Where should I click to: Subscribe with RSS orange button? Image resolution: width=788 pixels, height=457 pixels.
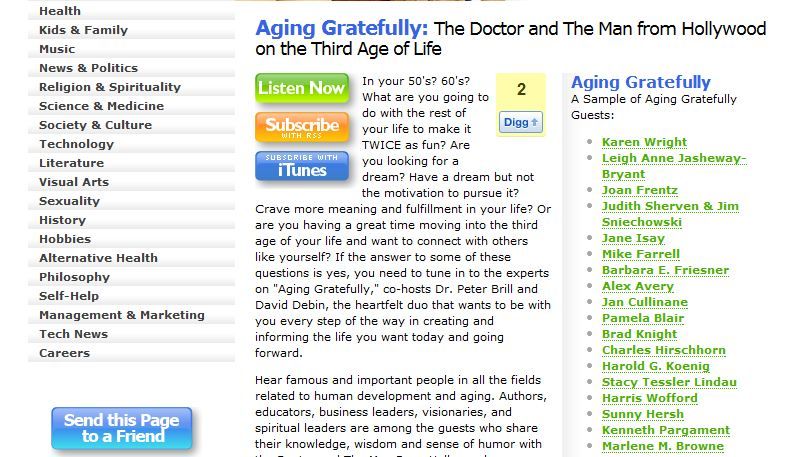[302, 127]
